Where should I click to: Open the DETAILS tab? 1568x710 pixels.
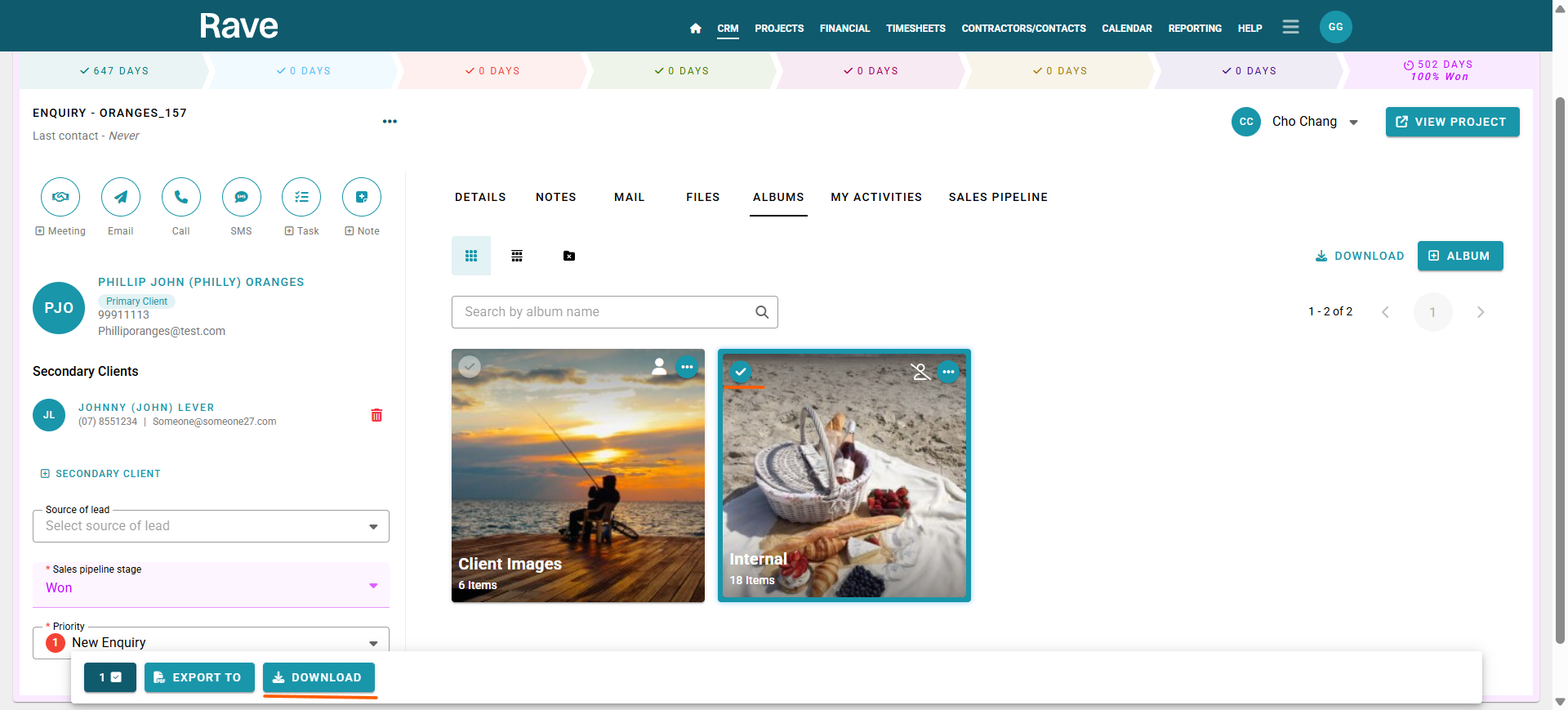click(x=480, y=197)
